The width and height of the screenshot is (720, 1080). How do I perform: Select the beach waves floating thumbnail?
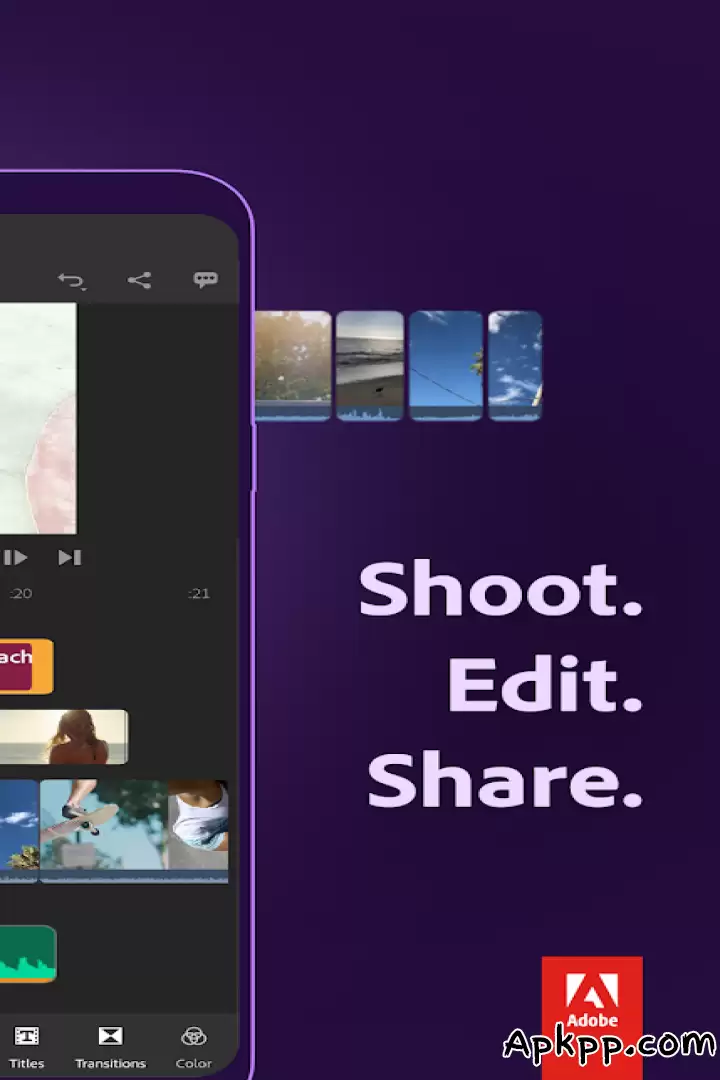(369, 366)
